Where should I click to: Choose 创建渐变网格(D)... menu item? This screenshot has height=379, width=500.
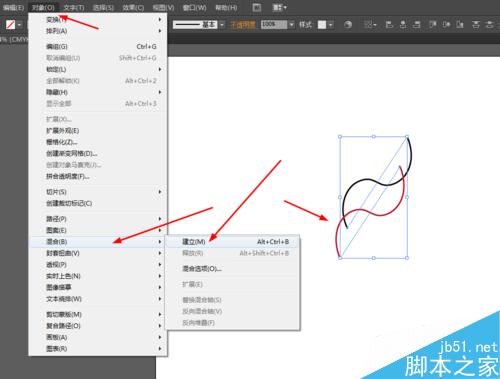98,154
